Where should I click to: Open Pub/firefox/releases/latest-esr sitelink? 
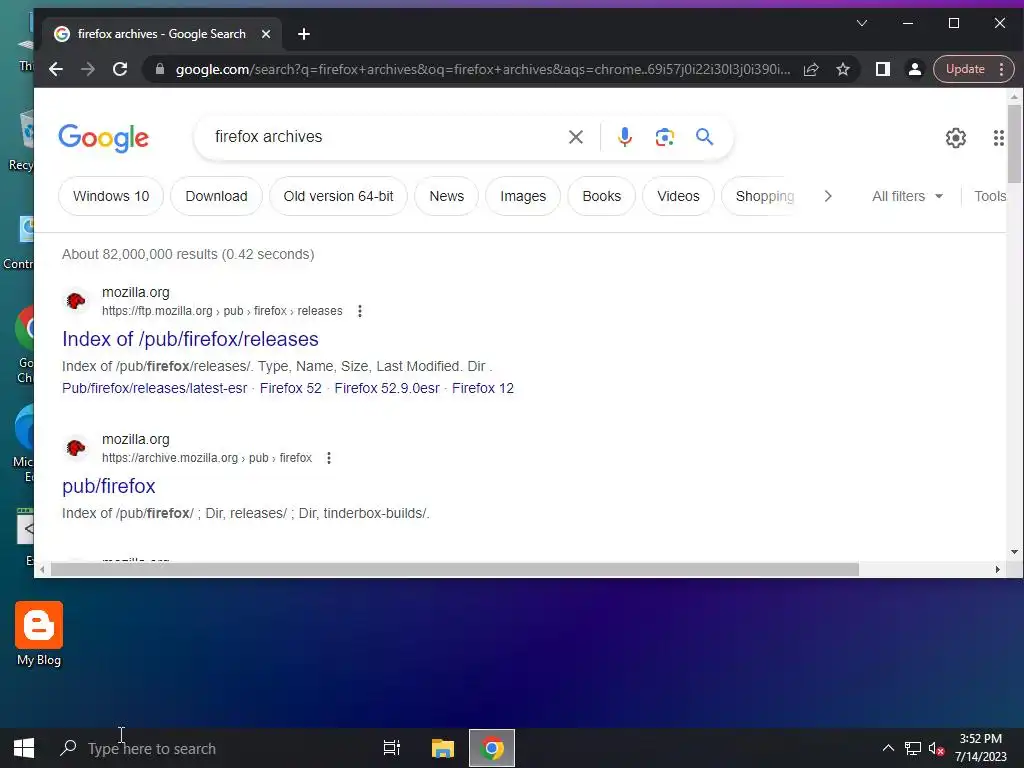point(154,388)
